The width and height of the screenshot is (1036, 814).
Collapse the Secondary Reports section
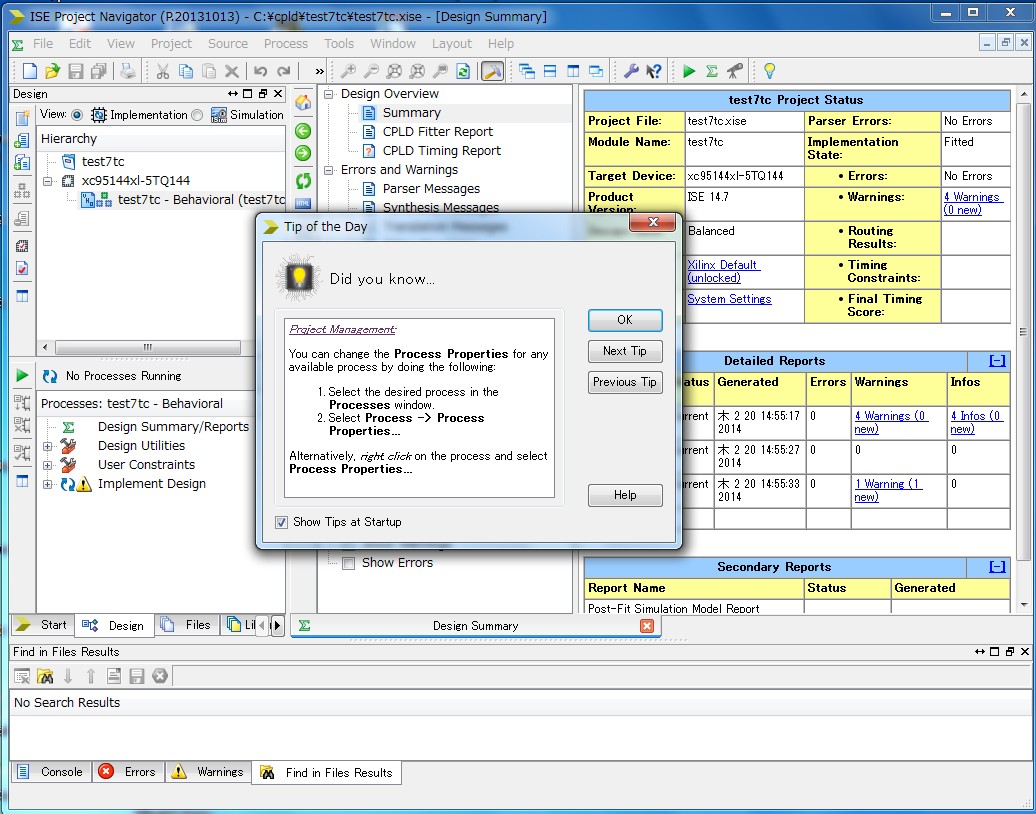coord(997,567)
